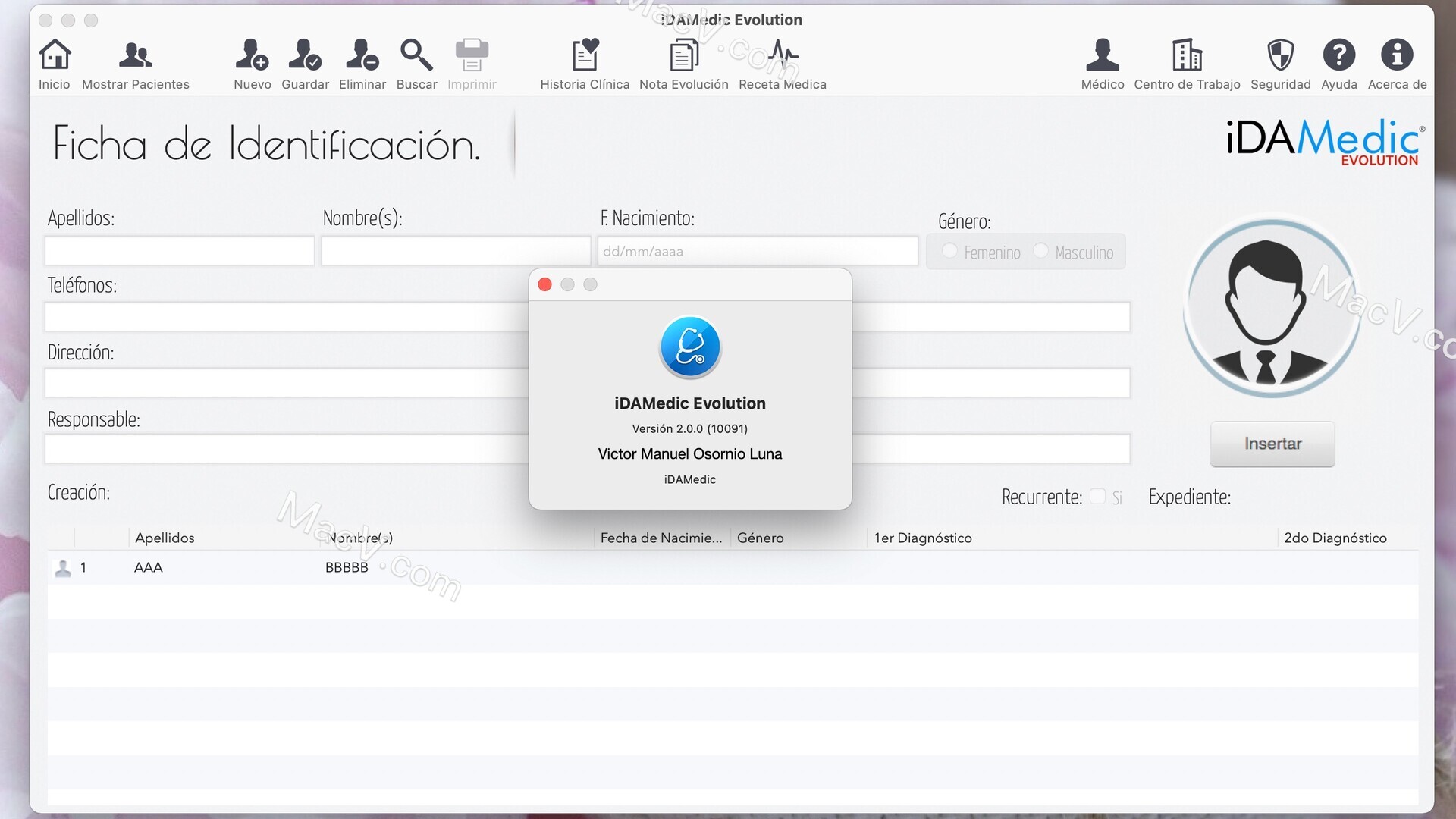Open Acerca de info
The height and width of the screenshot is (819, 1456).
tap(1398, 64)
